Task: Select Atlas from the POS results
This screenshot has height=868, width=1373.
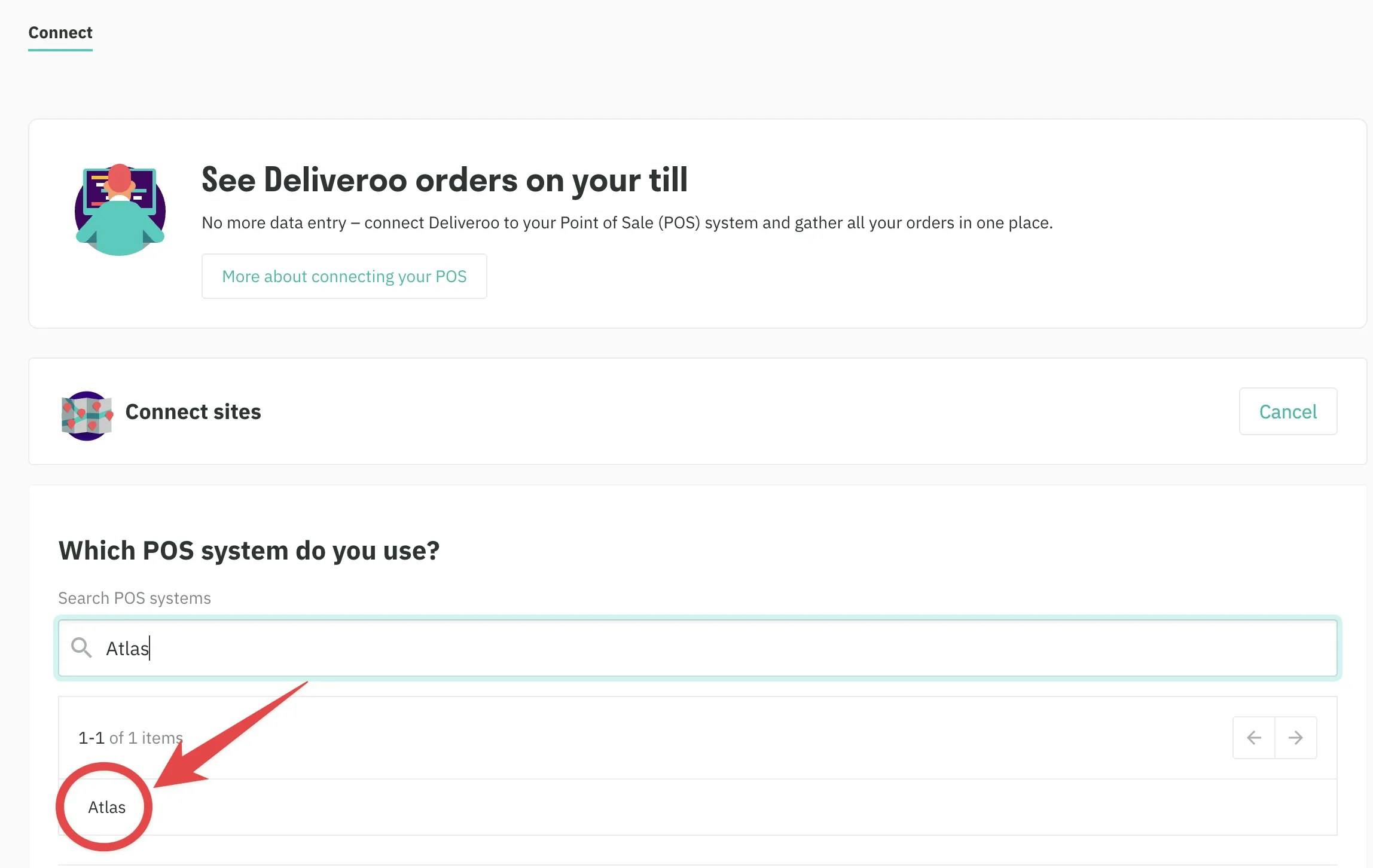Action: point(105,807)
